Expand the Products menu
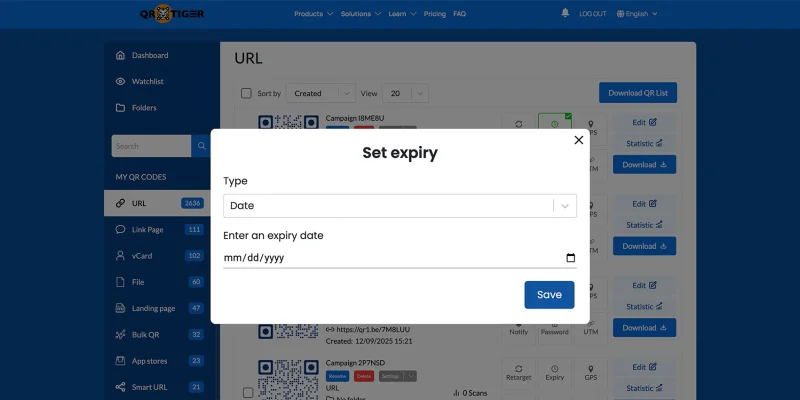The width and height of the screenshot is (800, 400). pyautogui.click(x=313, y=14)
